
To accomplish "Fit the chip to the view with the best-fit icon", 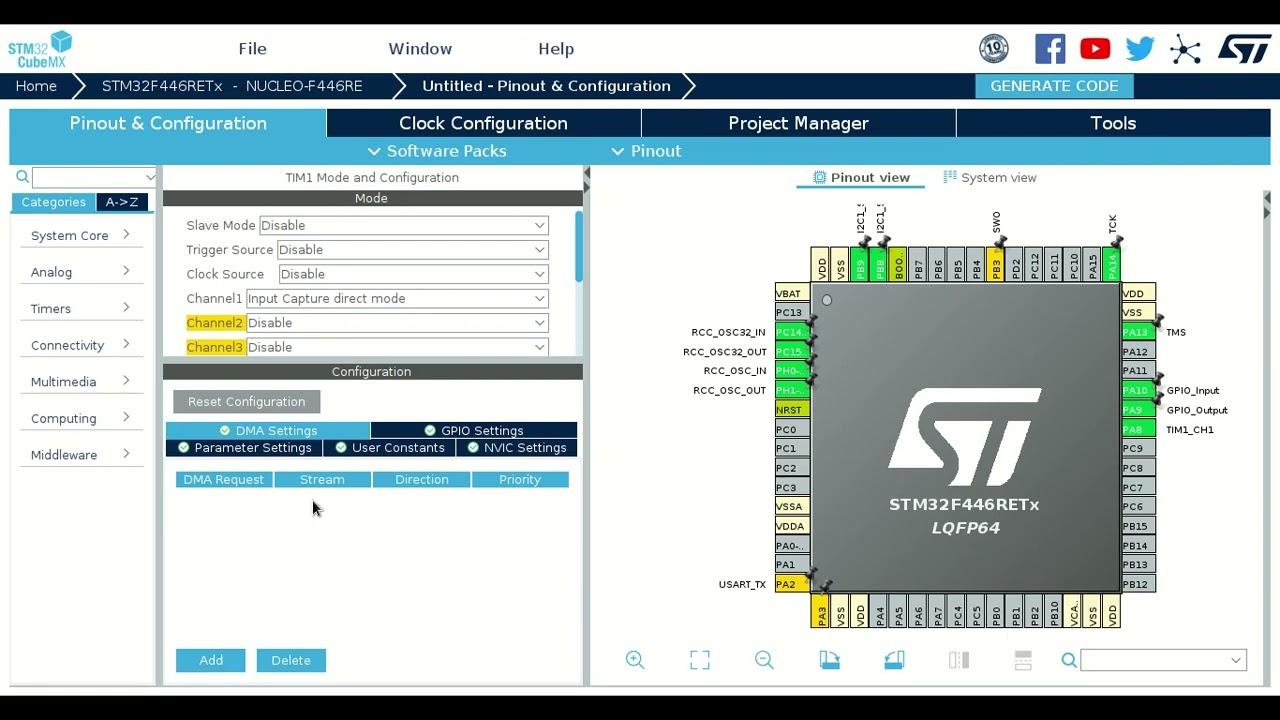I will 700,660.
